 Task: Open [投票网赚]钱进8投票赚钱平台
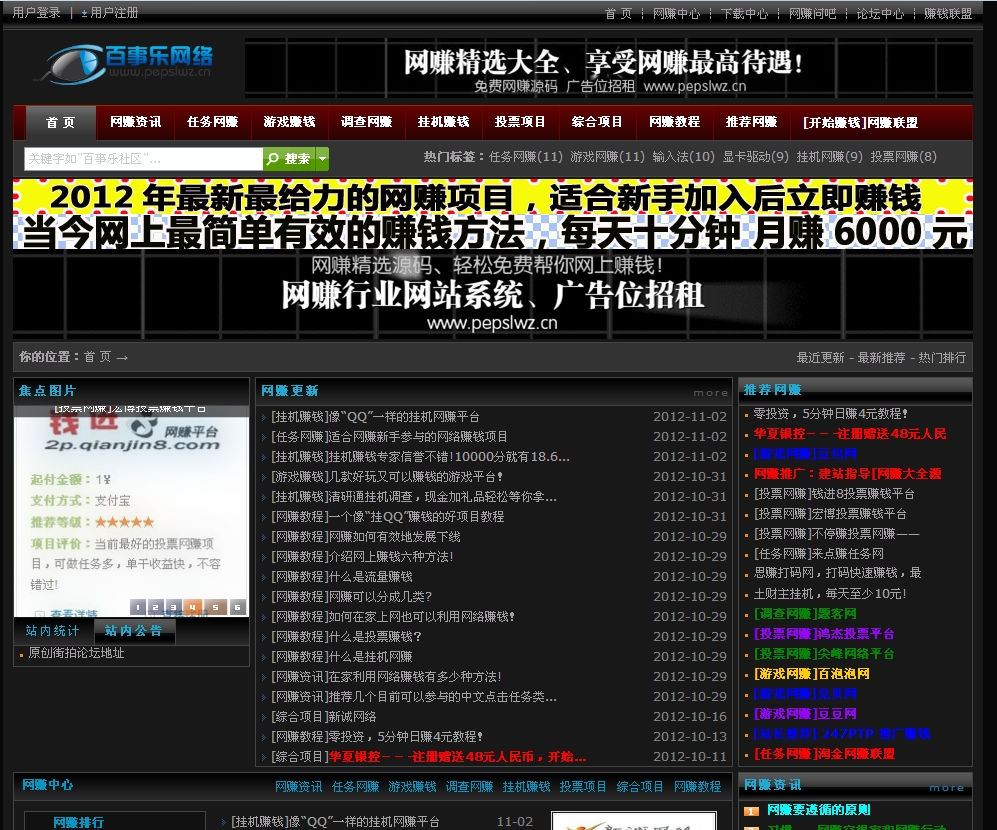[x=834, y=494]
